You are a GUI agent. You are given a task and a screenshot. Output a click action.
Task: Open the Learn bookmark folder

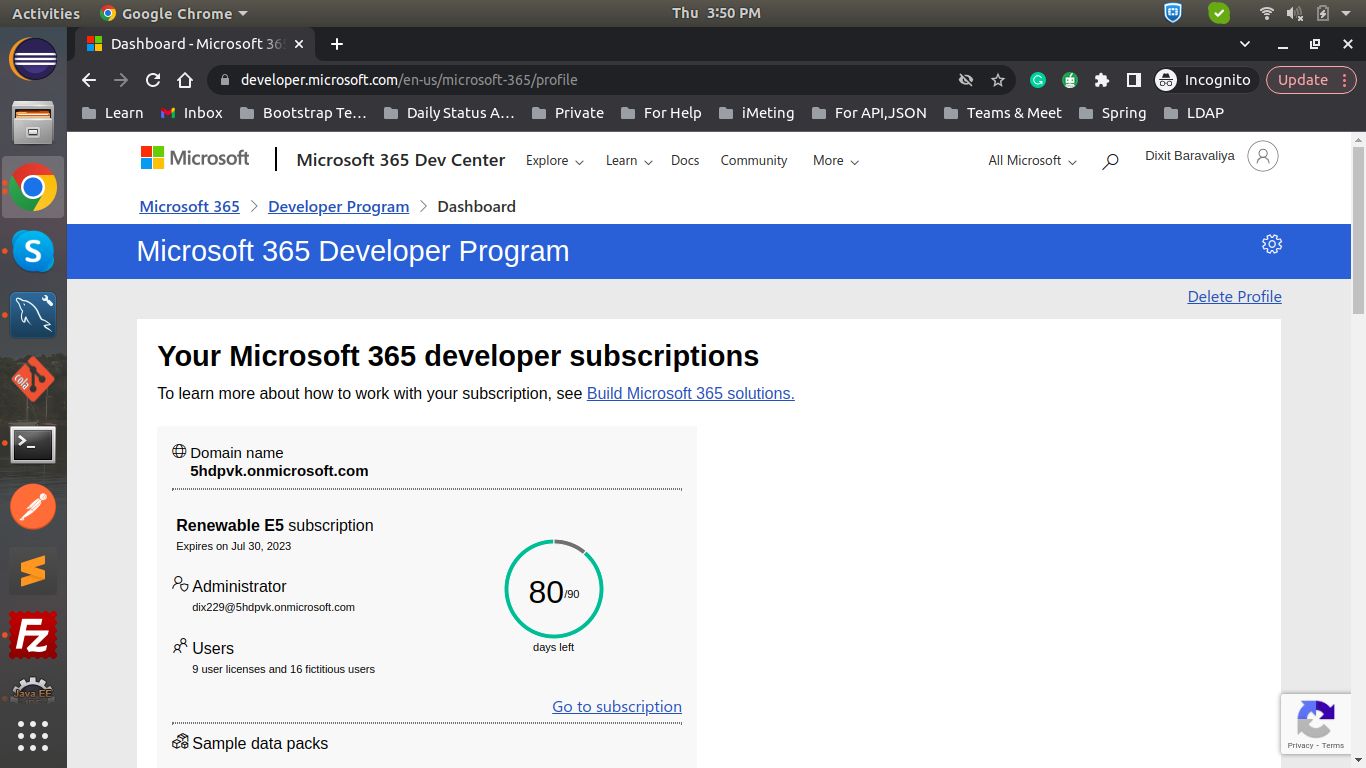(x=113, y=113)
